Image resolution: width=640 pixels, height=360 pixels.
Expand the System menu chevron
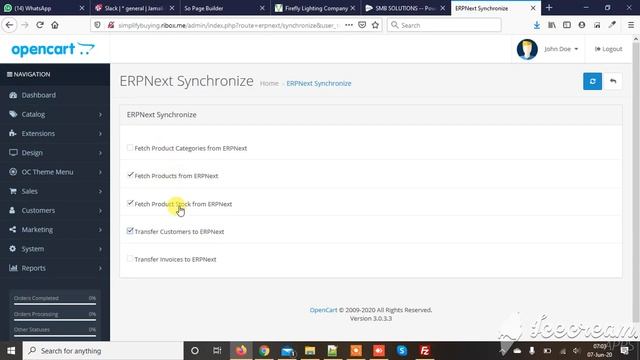[100, 249]
